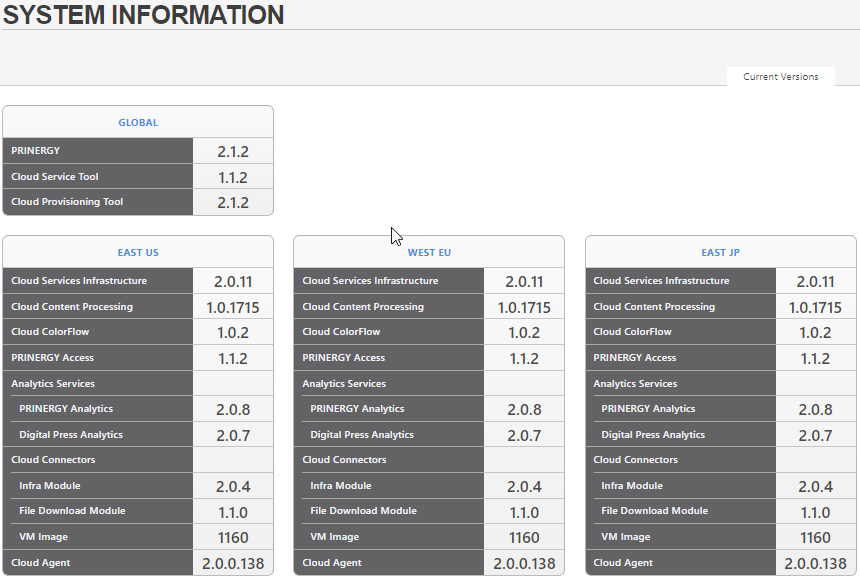Click EAST US Cloud Services Infrastructure version 2.0.11
The image size is (860, 579).
[x=233, y=281]
